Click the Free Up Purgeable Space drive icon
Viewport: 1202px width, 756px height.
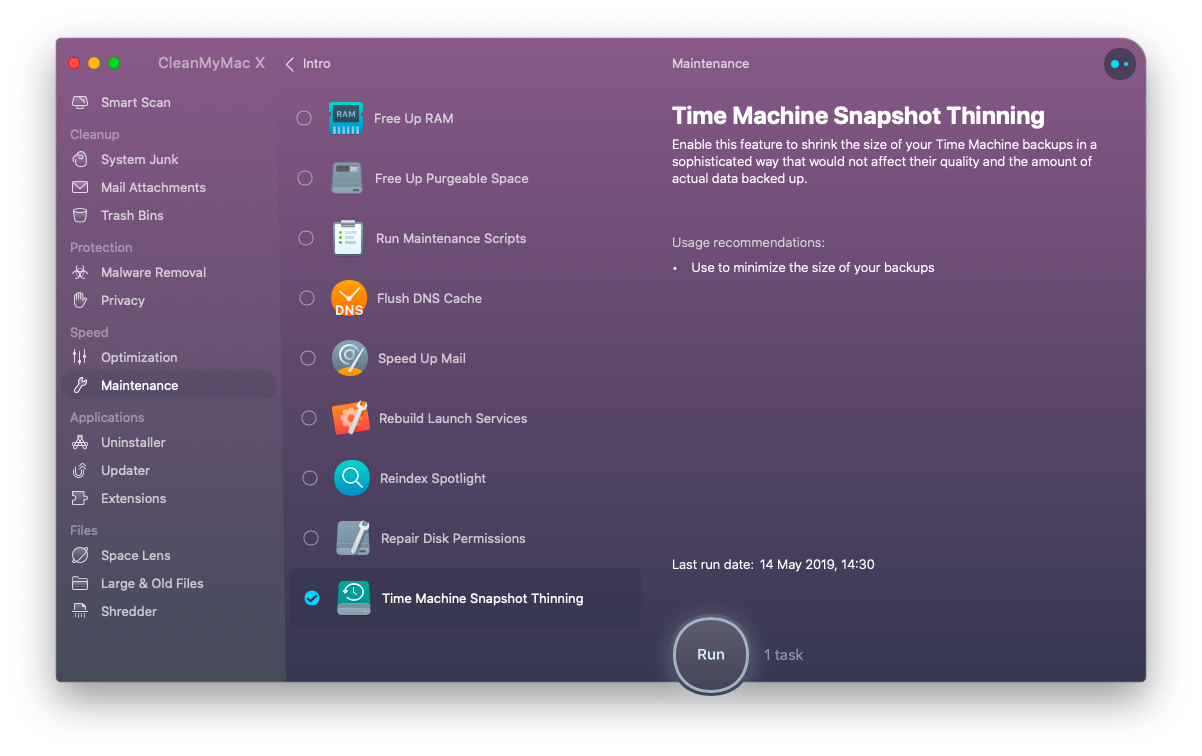click(347, 178)
